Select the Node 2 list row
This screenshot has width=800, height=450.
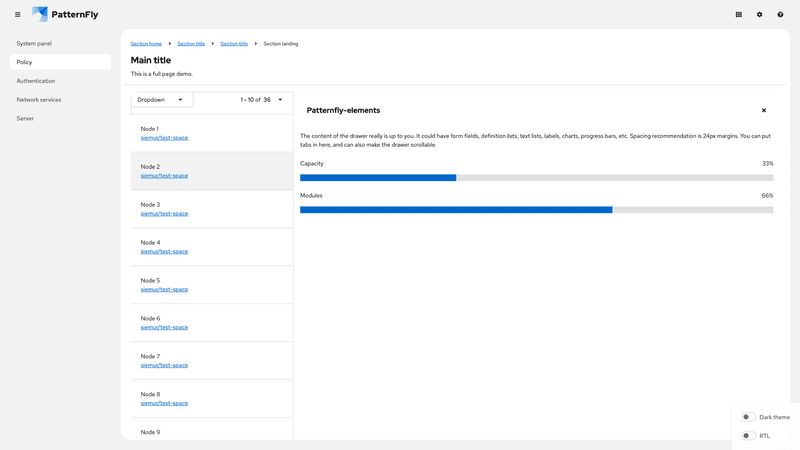point(212,171)
